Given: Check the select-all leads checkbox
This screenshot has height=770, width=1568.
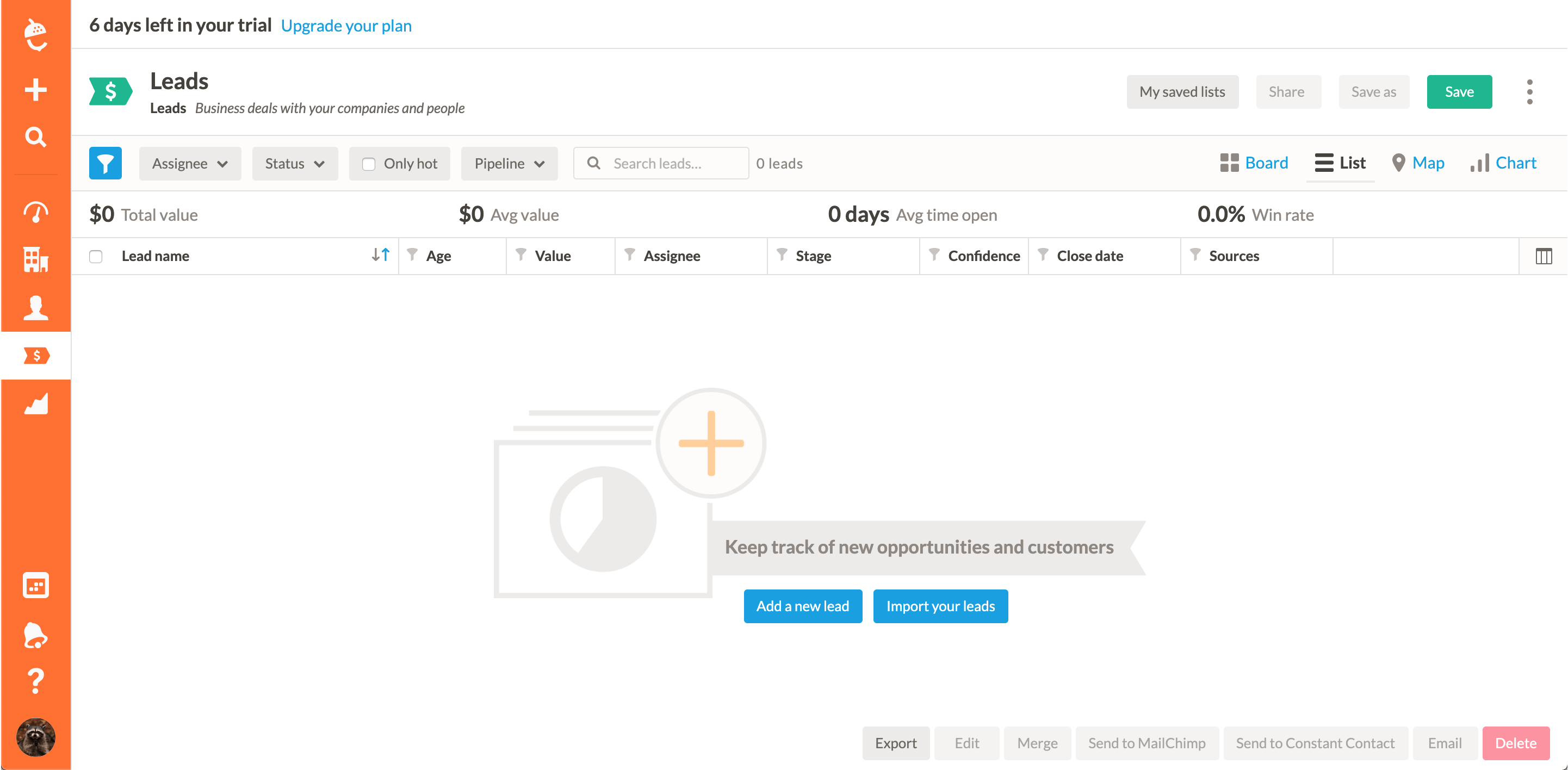Looking at the screenshot, I should pos(97,256).
